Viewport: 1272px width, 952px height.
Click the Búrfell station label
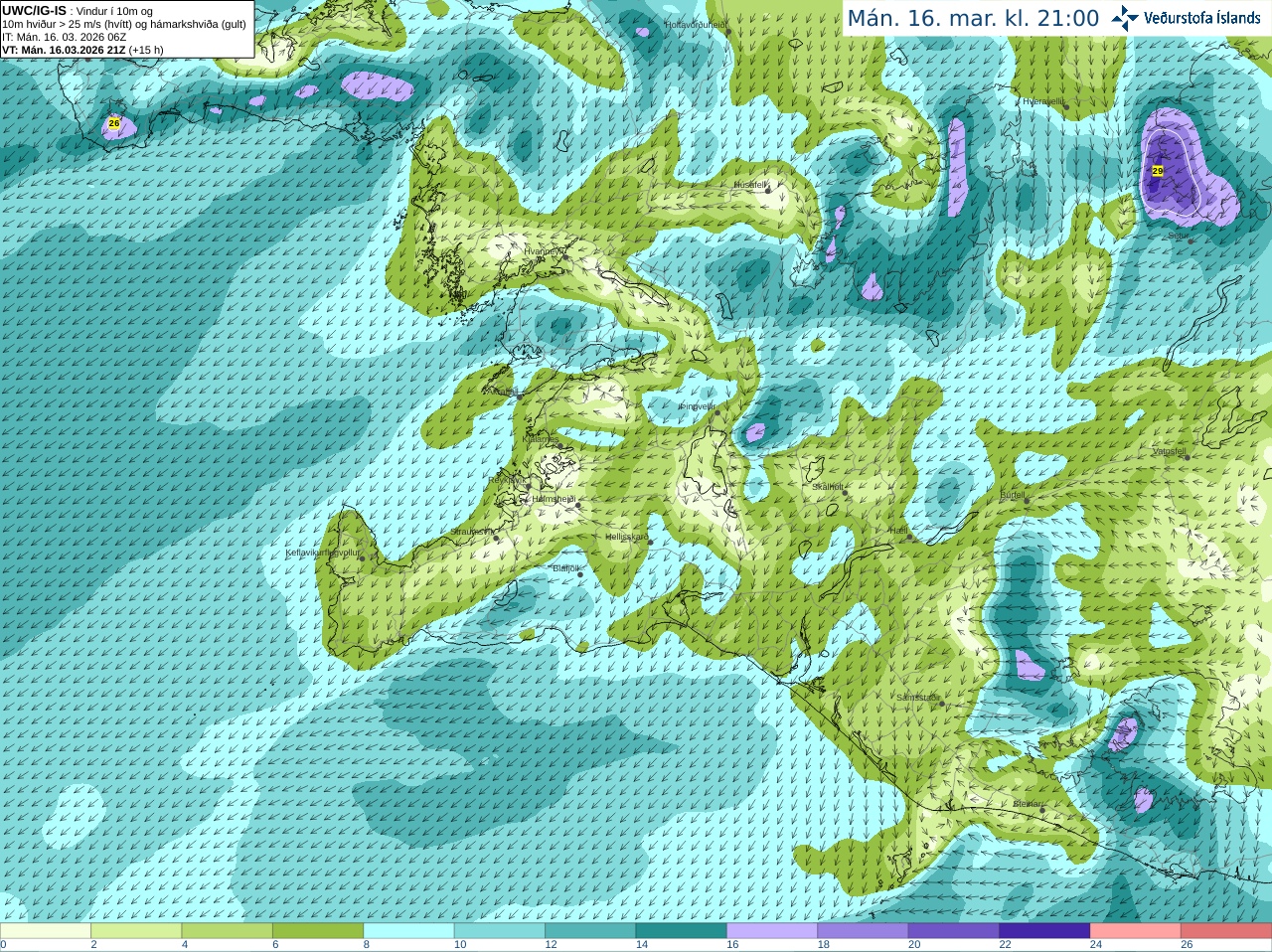1012,494
